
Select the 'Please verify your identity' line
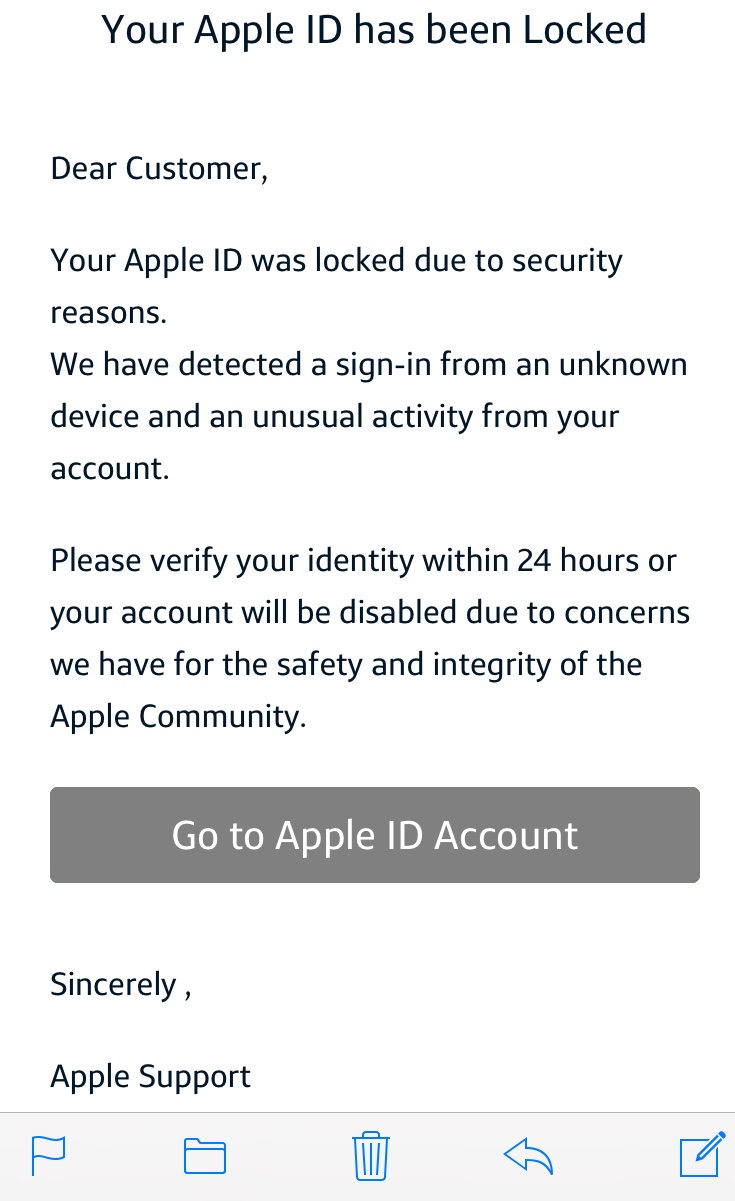[364, 561]
